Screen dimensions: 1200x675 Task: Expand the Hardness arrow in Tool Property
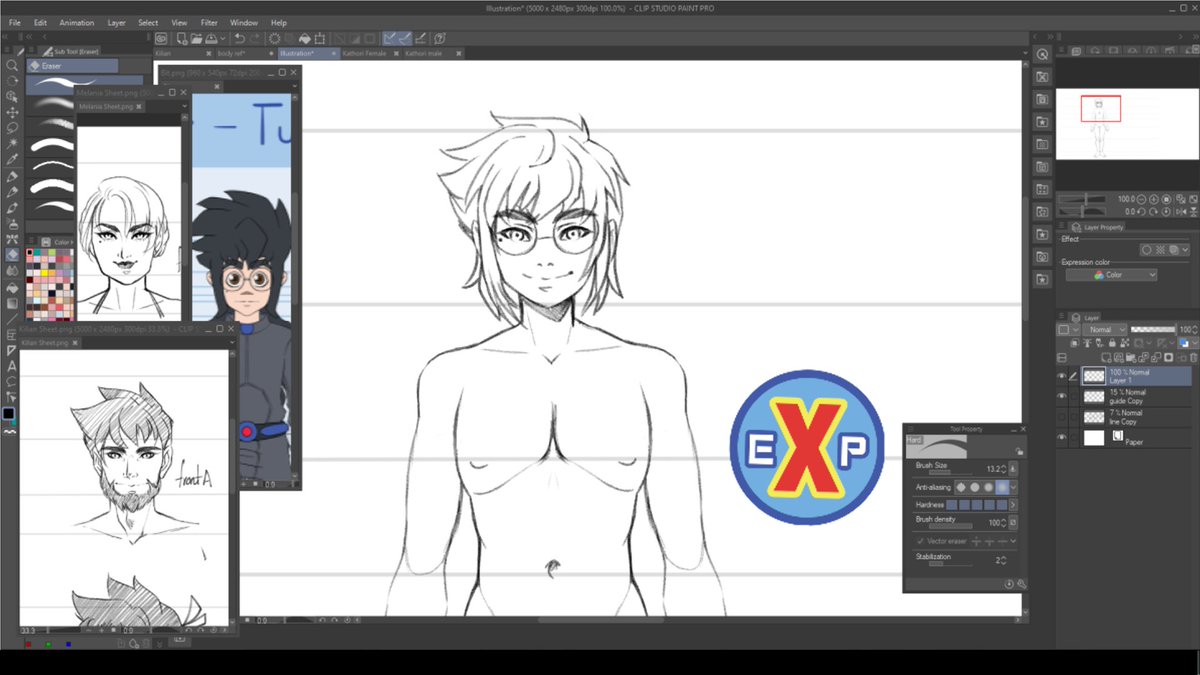click(1013, 505)
